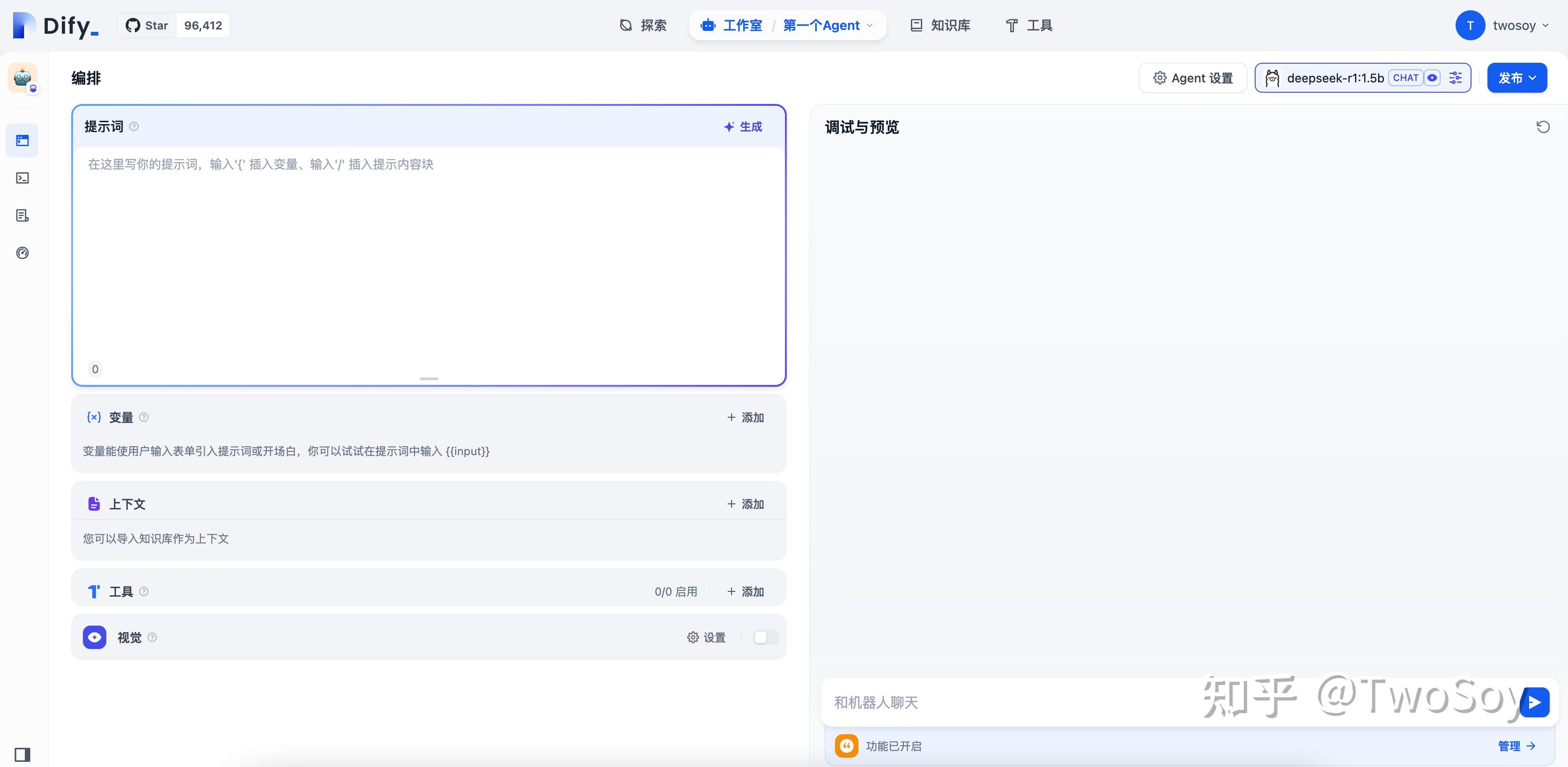
Task: Switch to the 探索 tab
Action: (x=643, y=25)
